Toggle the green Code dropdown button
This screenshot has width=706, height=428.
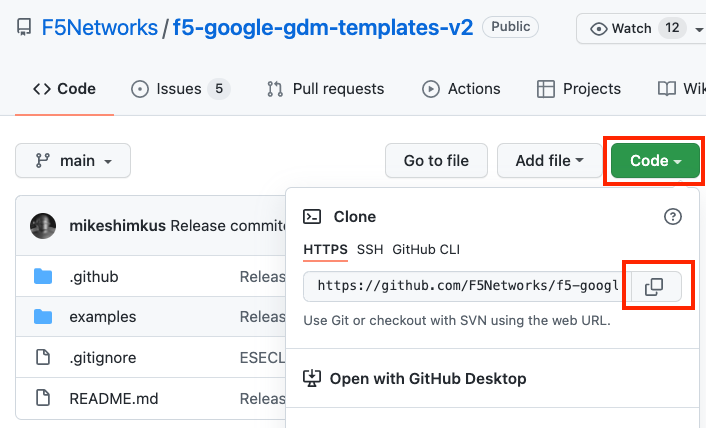pos(655,161)
